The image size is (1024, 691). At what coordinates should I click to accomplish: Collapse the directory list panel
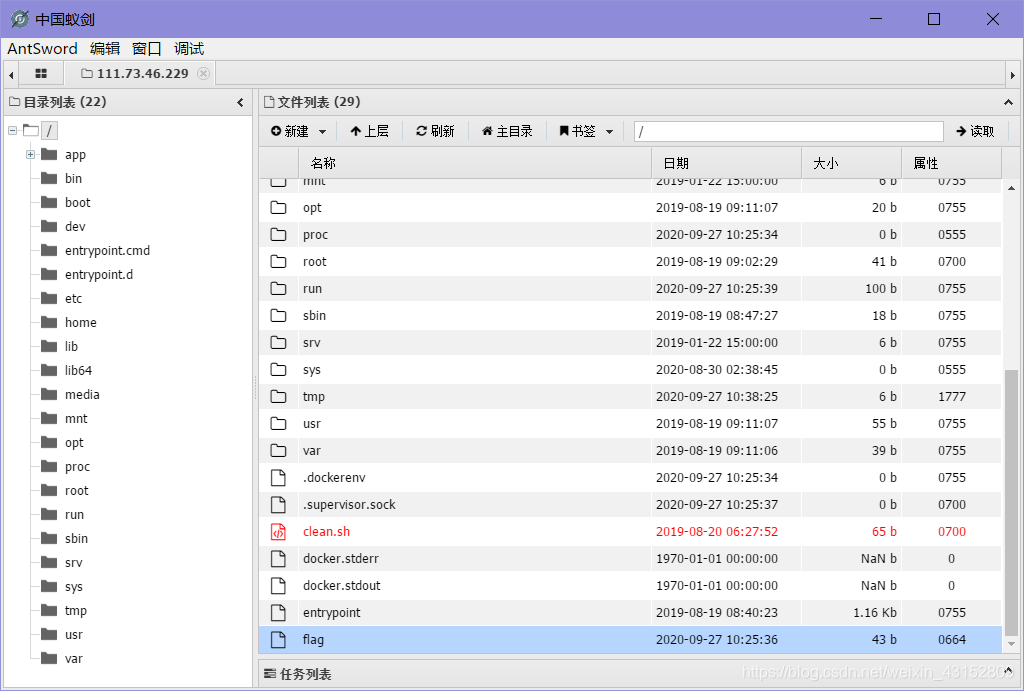coord(240,103)
